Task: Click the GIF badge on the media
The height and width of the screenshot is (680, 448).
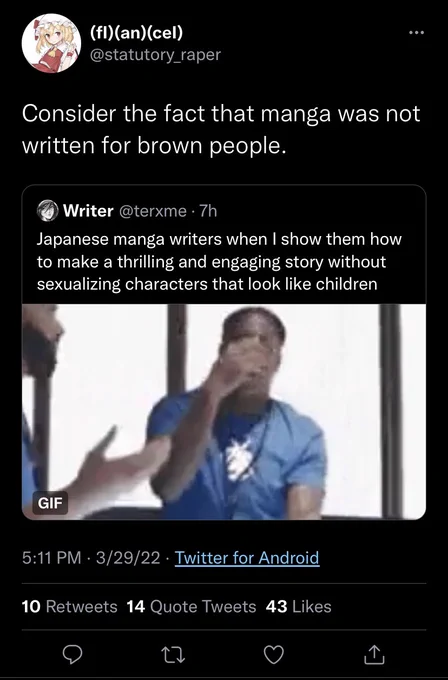Action: point(50,503)
